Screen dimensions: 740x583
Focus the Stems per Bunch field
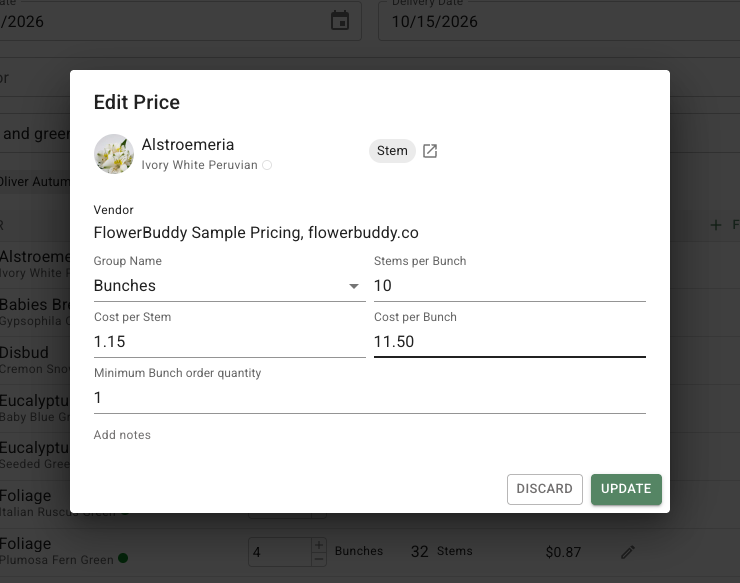tap(510, 286)
